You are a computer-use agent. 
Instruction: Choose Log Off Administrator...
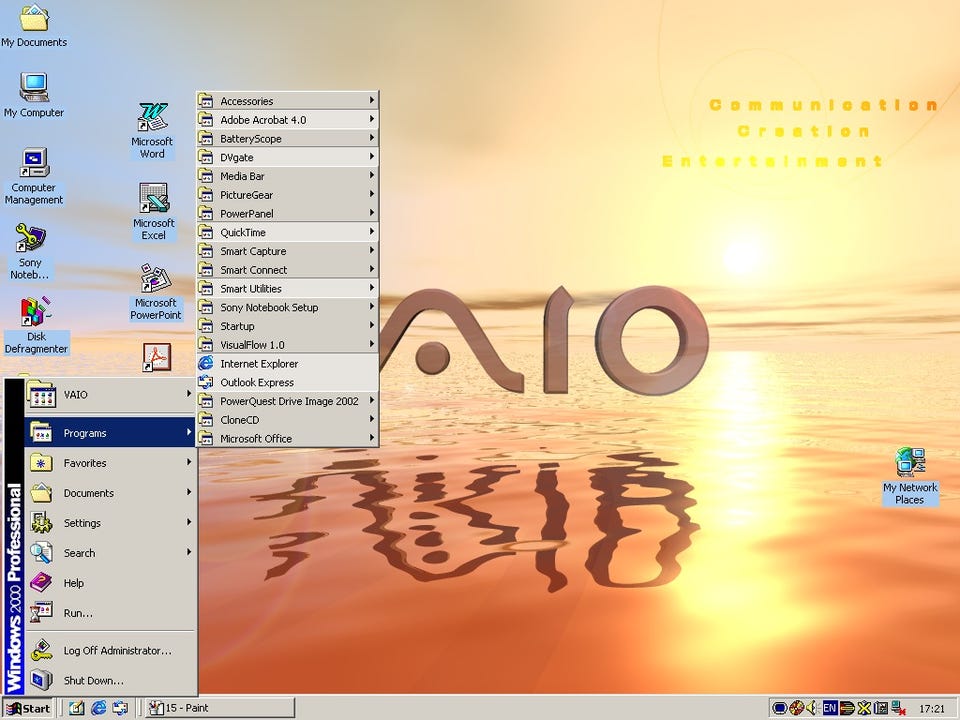click(110, 650)
